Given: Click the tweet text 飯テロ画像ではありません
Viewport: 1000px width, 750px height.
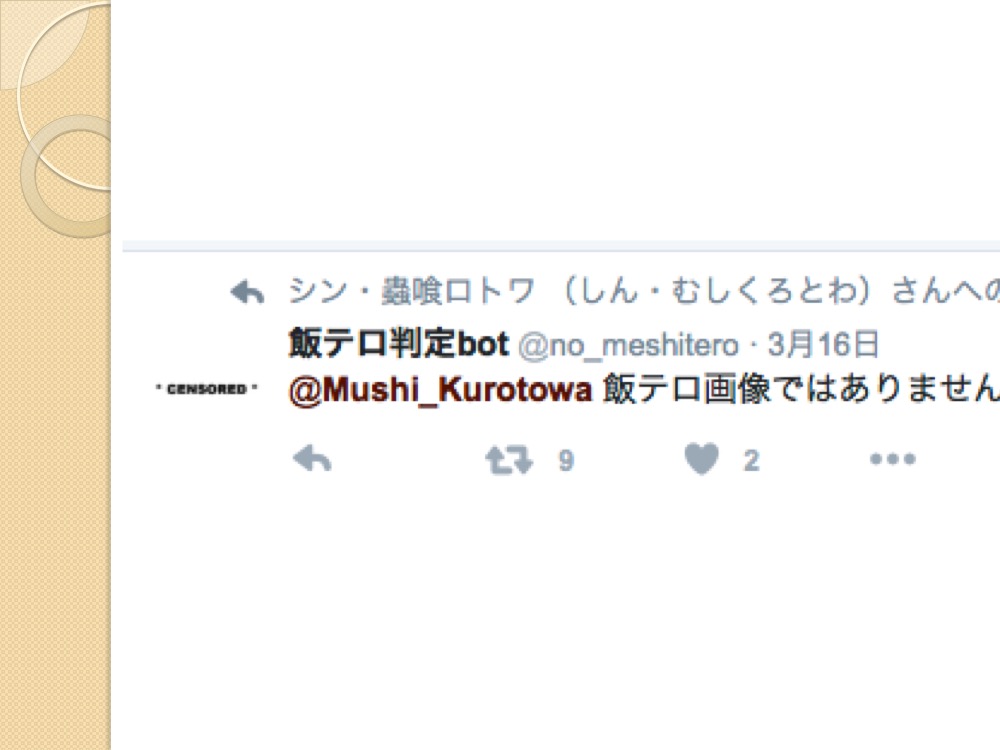Looking at the screenshot, I should 801,388.
